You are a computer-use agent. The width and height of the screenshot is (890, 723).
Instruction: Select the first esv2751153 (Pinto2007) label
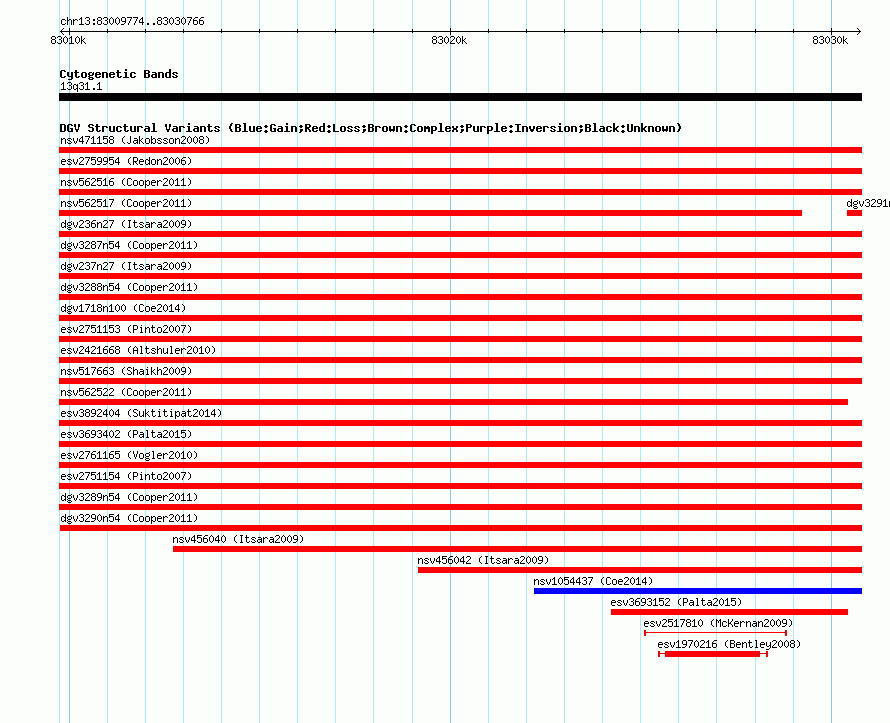point(126,329)
